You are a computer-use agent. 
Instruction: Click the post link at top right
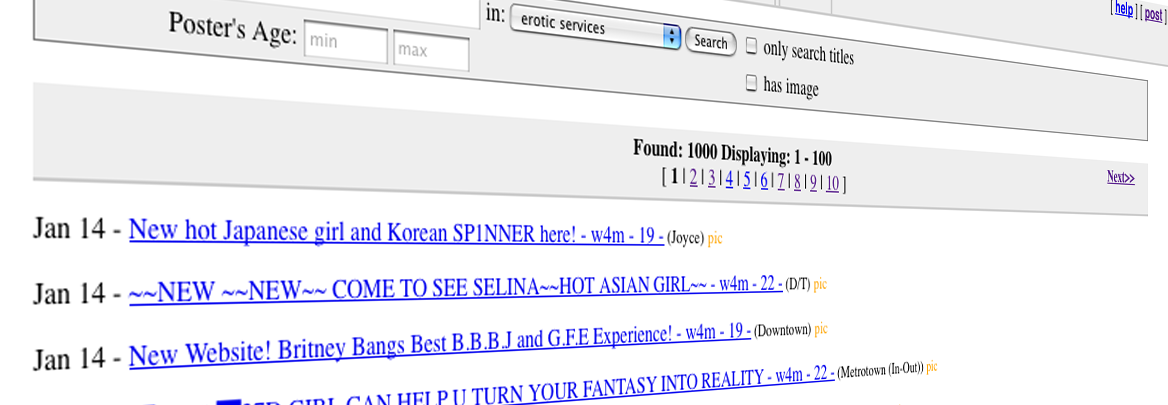click(x=1152, y=13)
